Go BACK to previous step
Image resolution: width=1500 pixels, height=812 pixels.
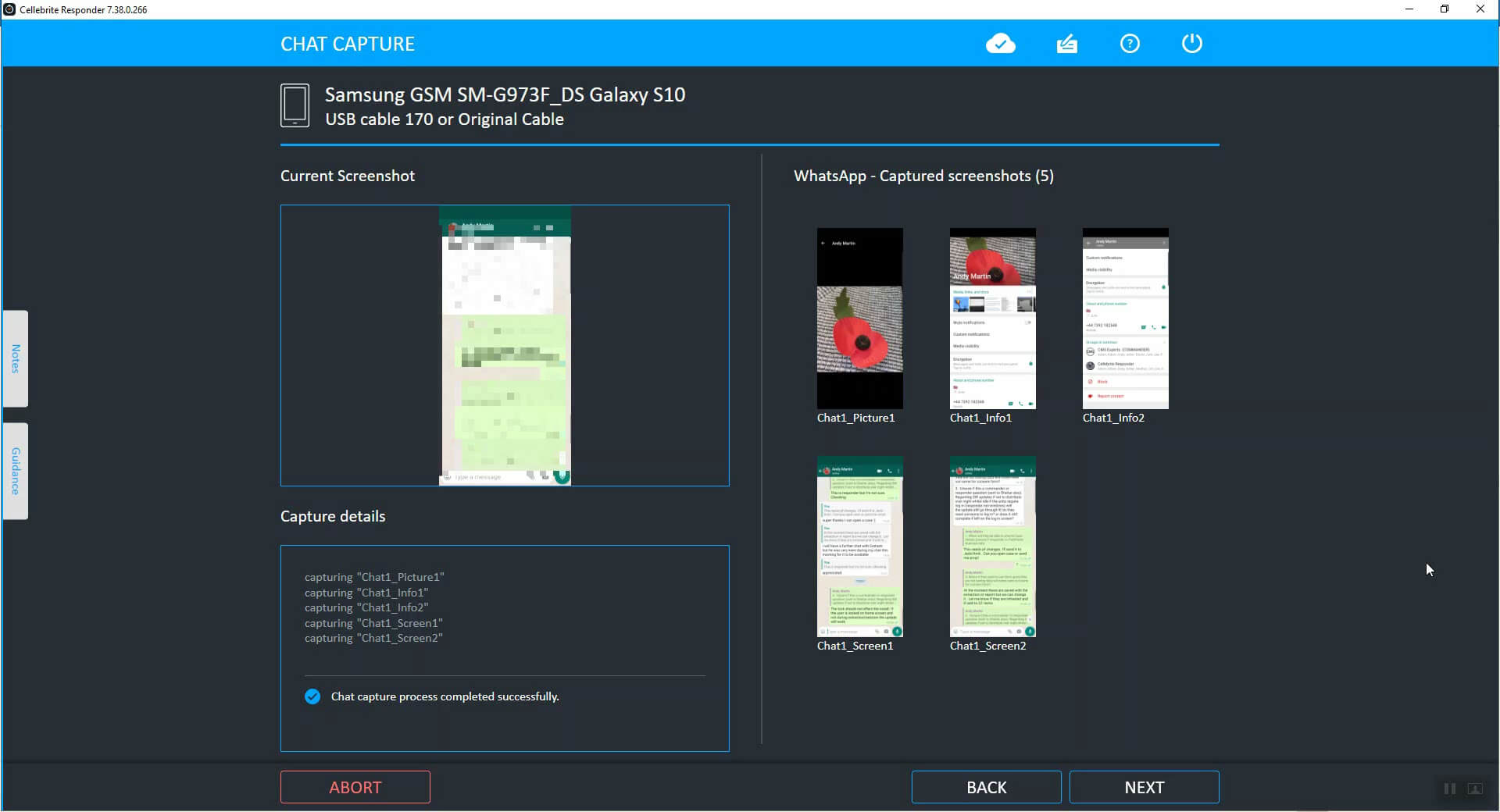point(986,787)
